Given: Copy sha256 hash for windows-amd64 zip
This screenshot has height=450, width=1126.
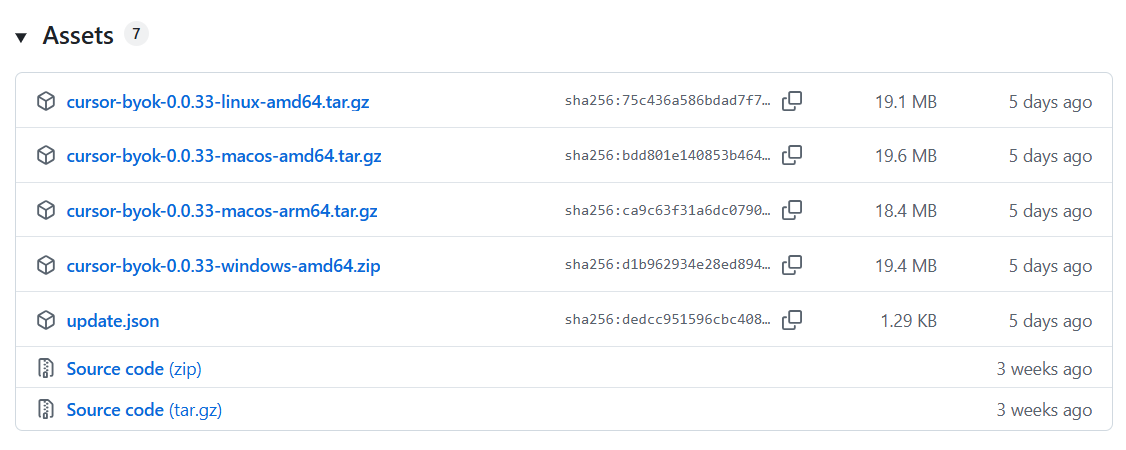Looking at the screenshot, I should 792,266.
